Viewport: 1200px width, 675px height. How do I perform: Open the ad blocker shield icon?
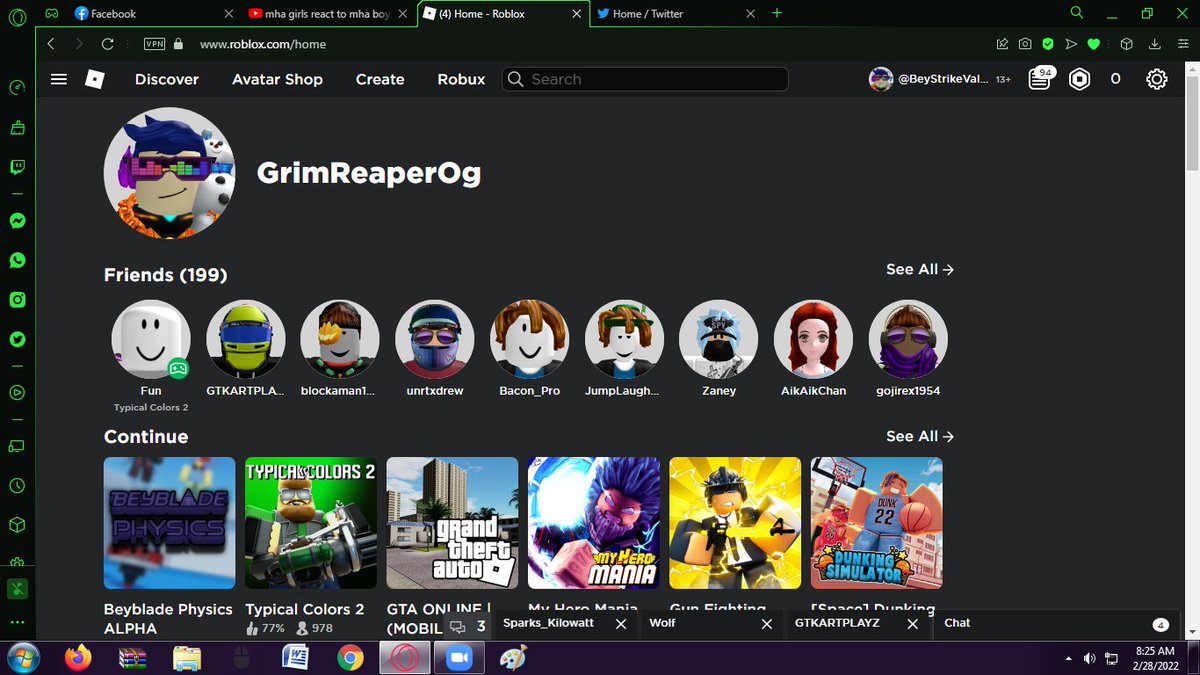pos(1048,44)
